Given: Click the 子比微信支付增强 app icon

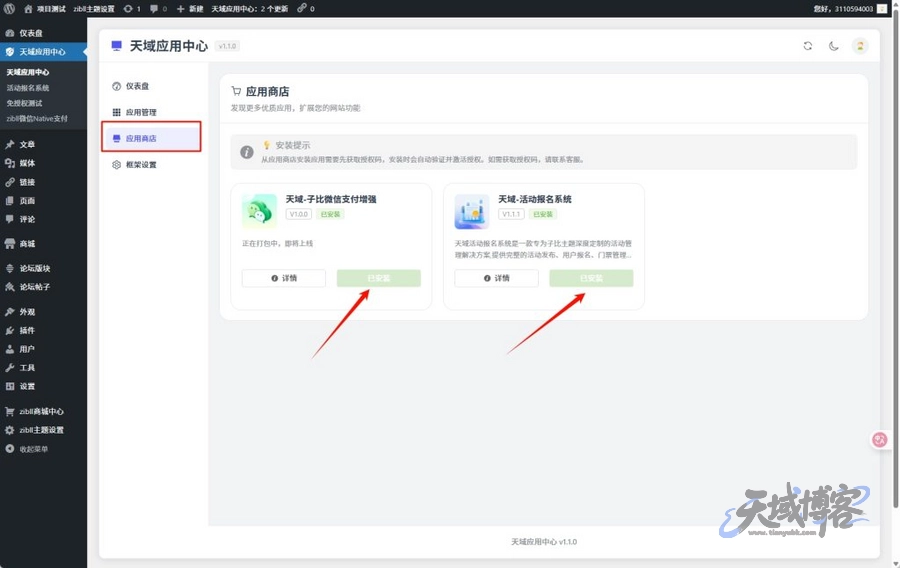Looking at the screenshot, I should (x=259, y=211).
